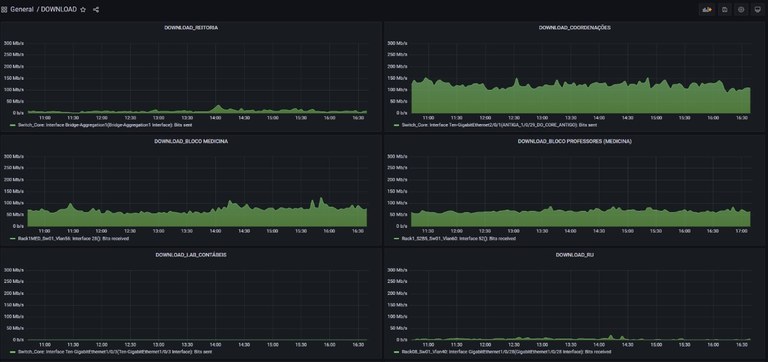Image resolution: width=768 pixels, height=362 pixels.
Task: Open the dashboards grid icon beside General
Action: pos(4,9)
